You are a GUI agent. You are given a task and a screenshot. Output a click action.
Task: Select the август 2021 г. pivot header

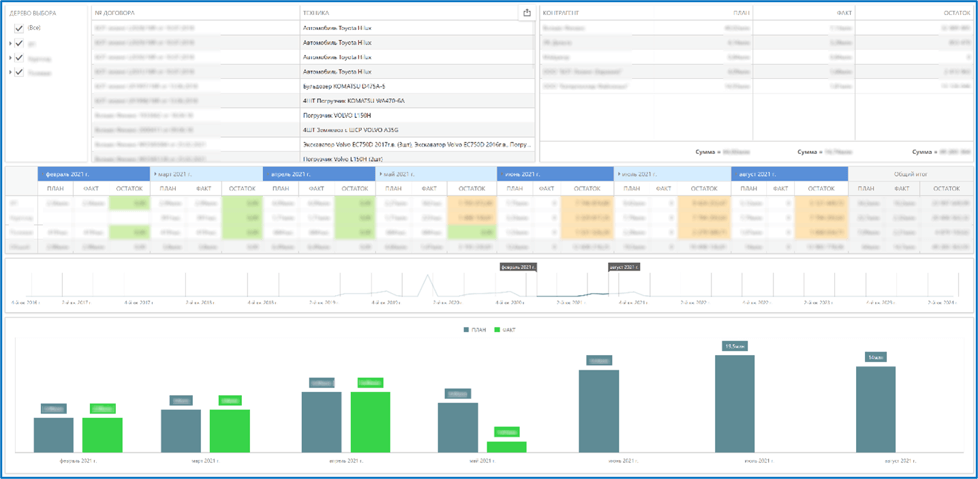tap(790, 174)
